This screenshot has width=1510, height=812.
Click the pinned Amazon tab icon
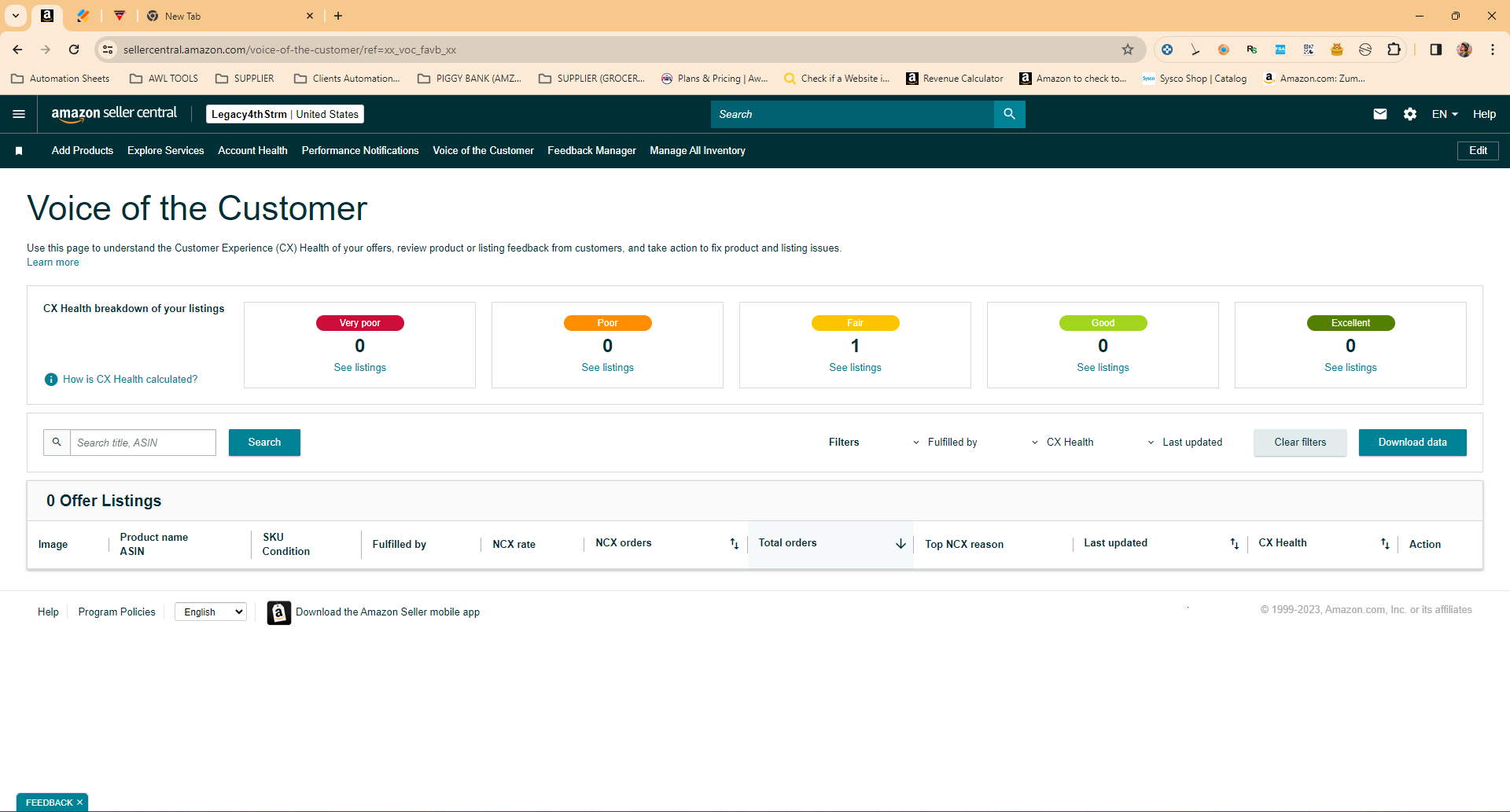coord(47,16)
